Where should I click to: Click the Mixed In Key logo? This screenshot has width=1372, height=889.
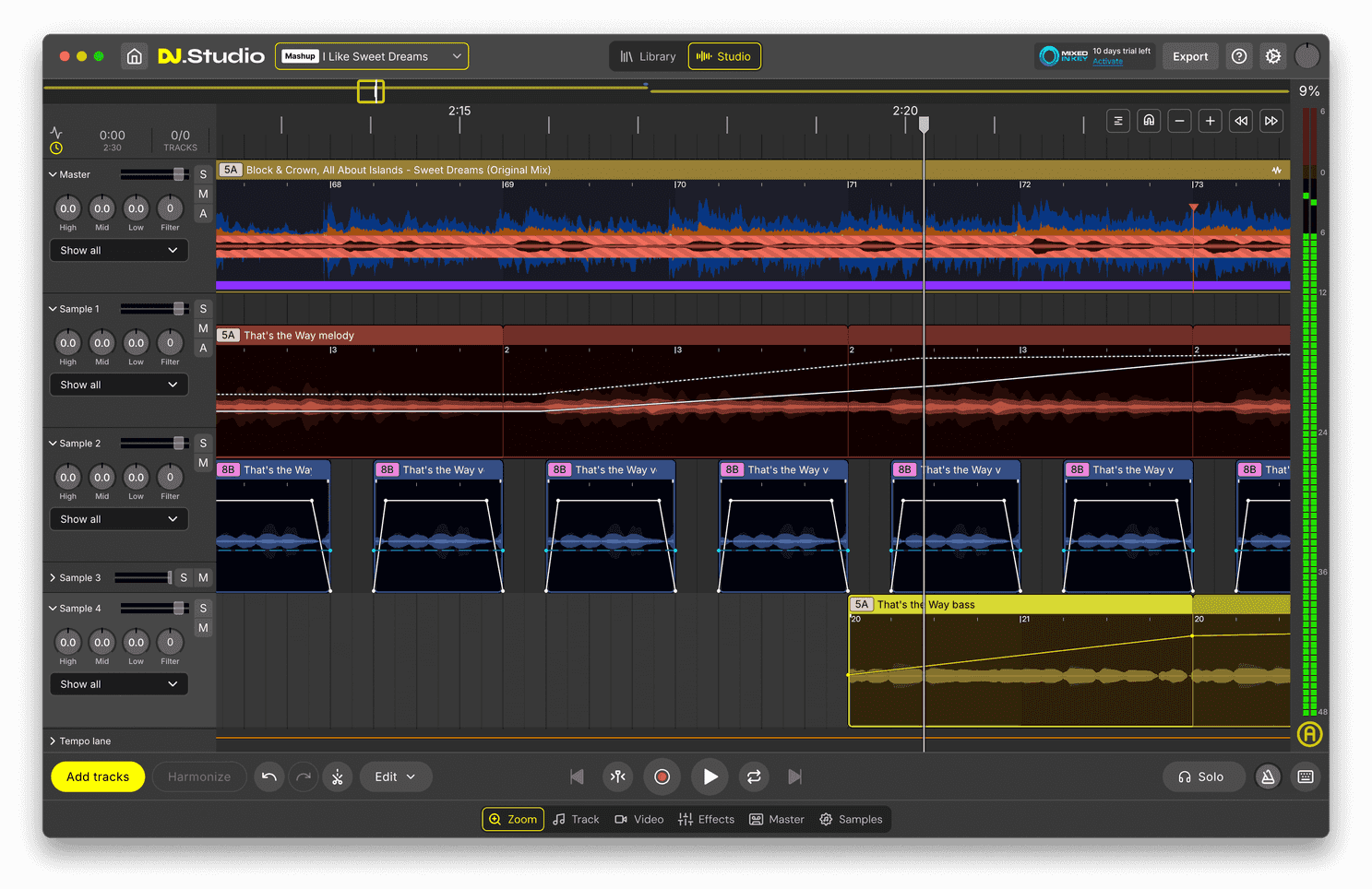[1064, 56]
